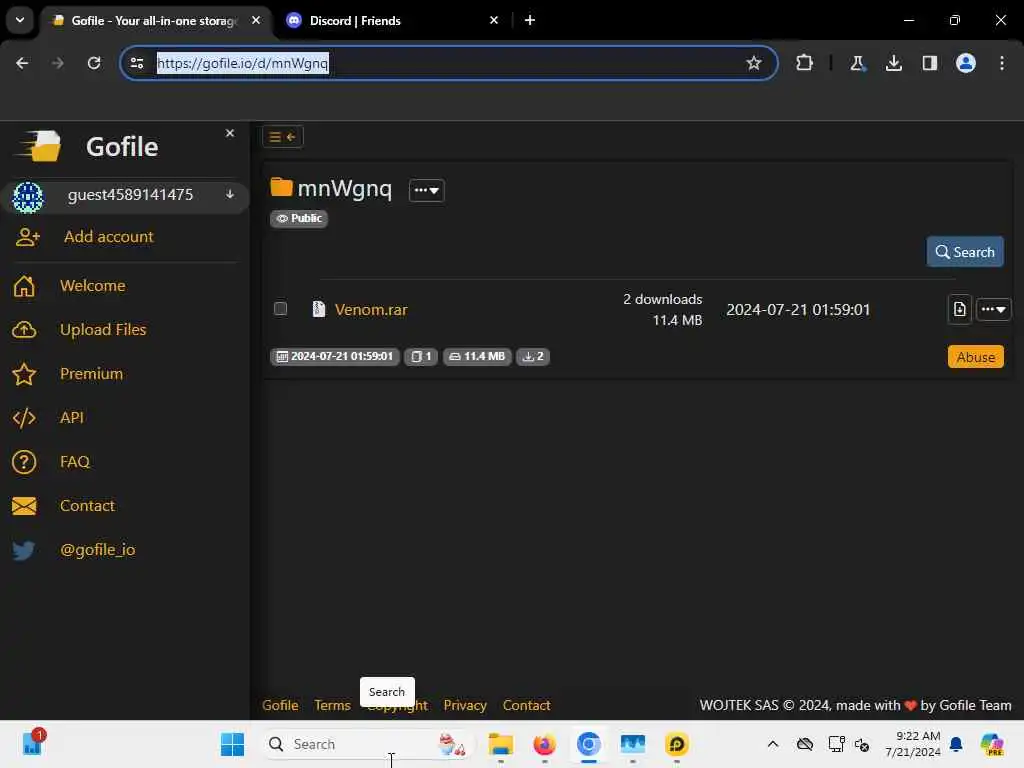This screenshot has height=768, width=1024.
Task: Open Upload Files page
Action: click(103, 330)
